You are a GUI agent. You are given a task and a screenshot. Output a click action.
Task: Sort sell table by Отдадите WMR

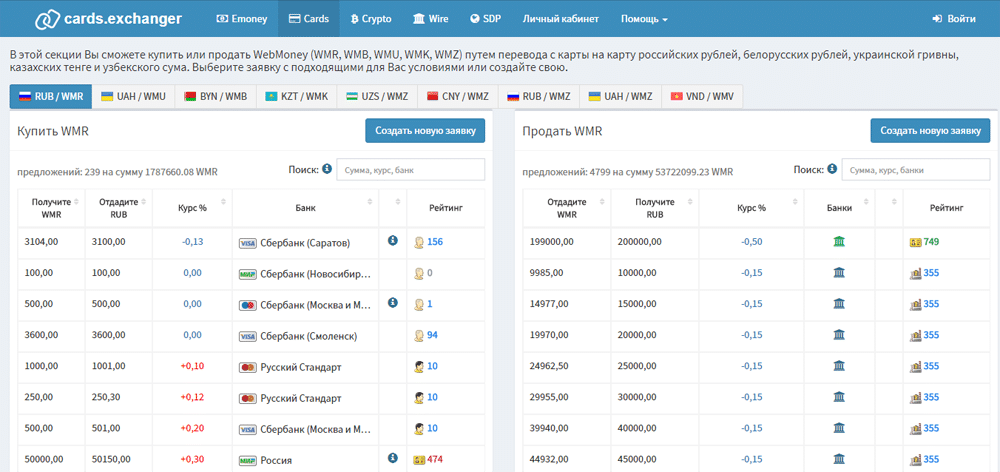tap(567, 208)
